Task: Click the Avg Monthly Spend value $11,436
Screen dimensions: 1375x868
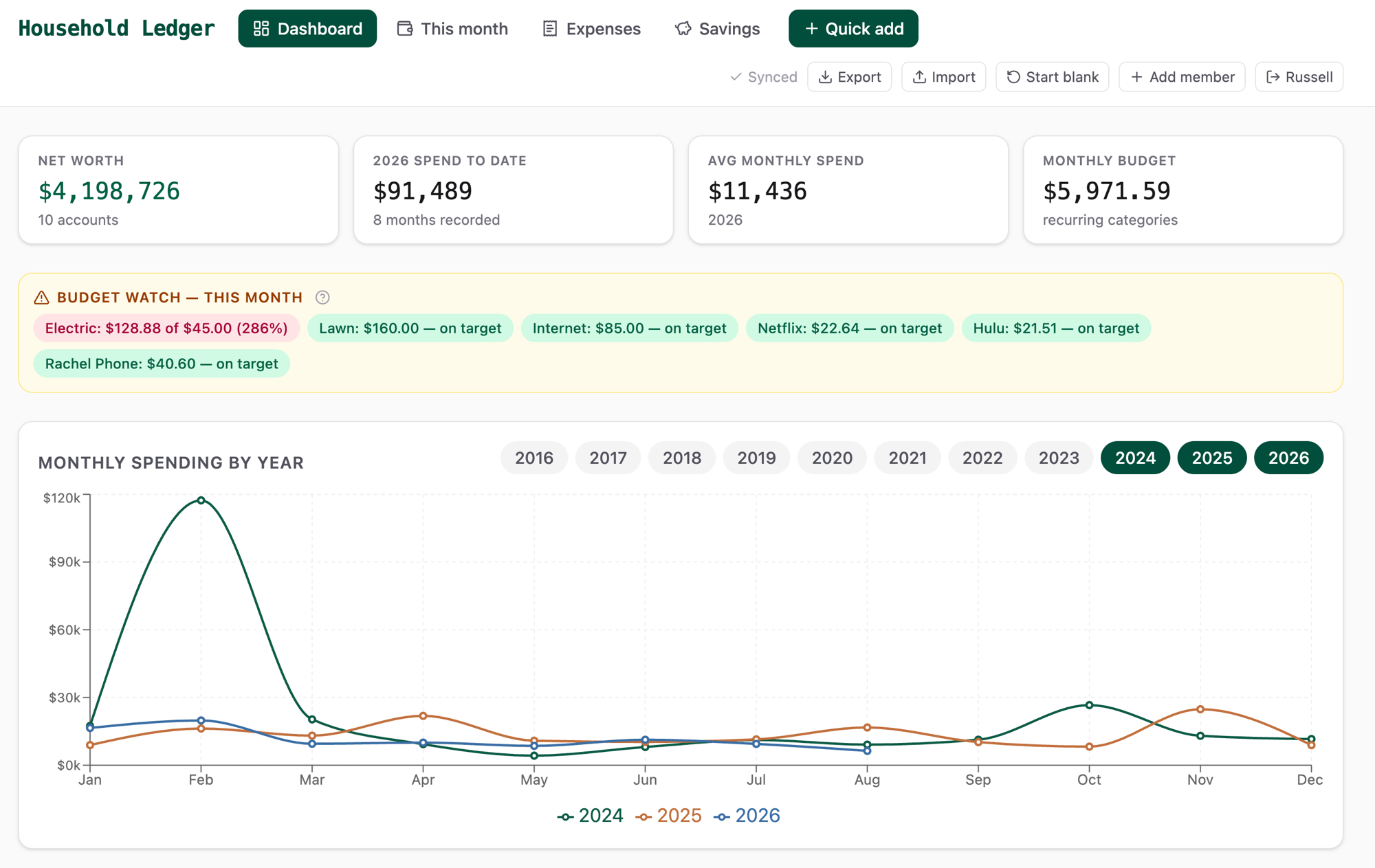Action: [x=758, y=191]
